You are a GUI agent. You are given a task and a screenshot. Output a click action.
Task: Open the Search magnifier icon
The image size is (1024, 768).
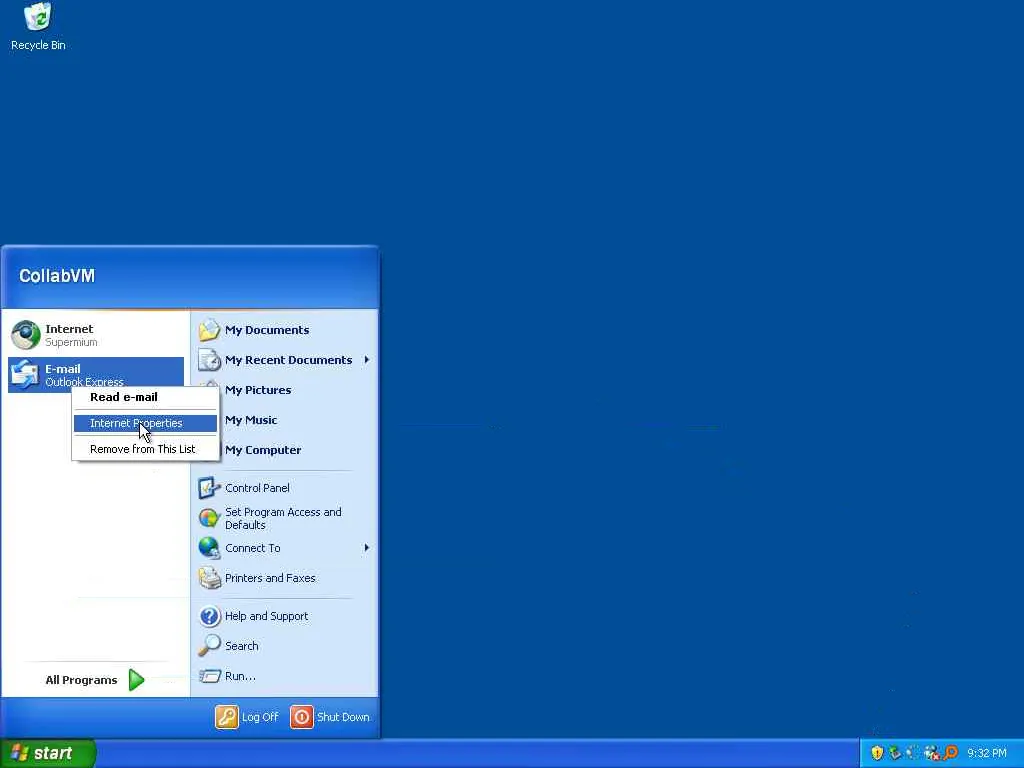pyautogui.click(x=209, y=646)
